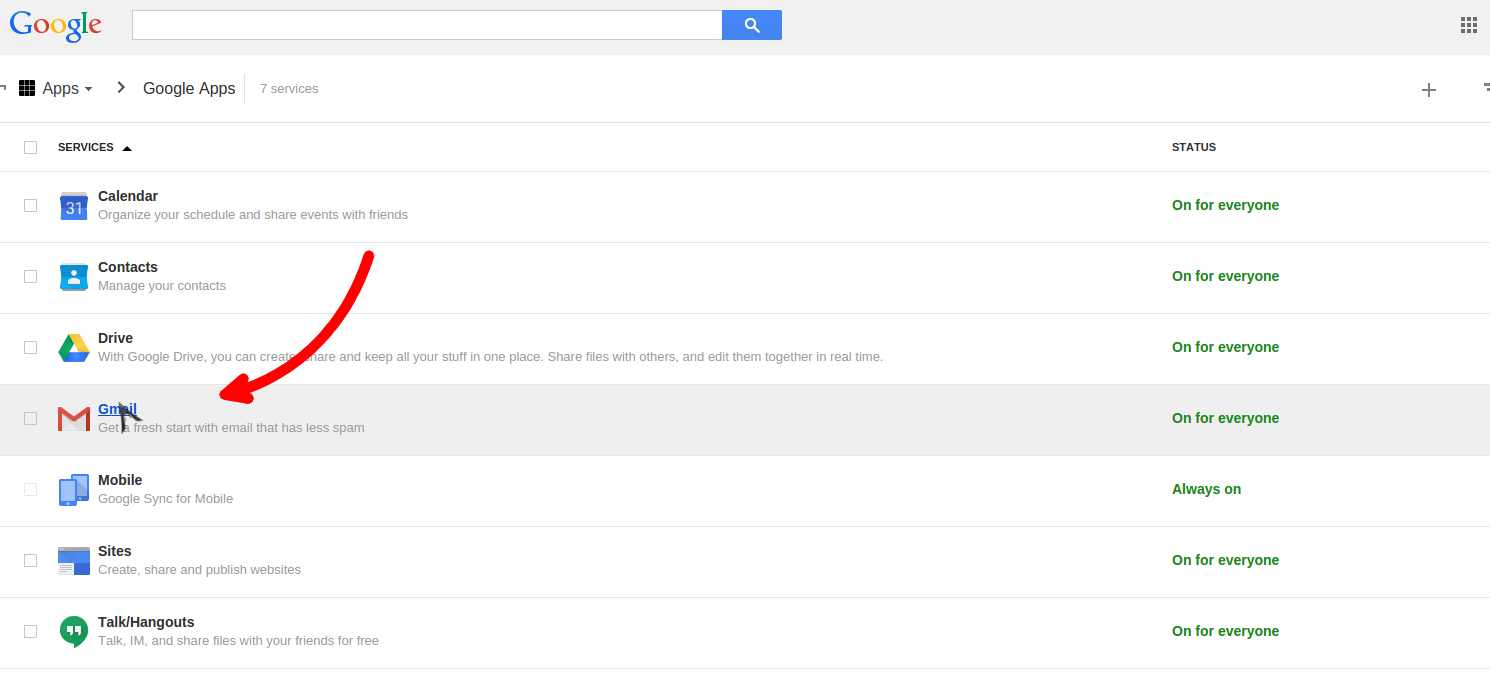The width and height of the screenshot is (1490, 680).
Task: Click the Contacts service icon
Action: coord(74,277)
